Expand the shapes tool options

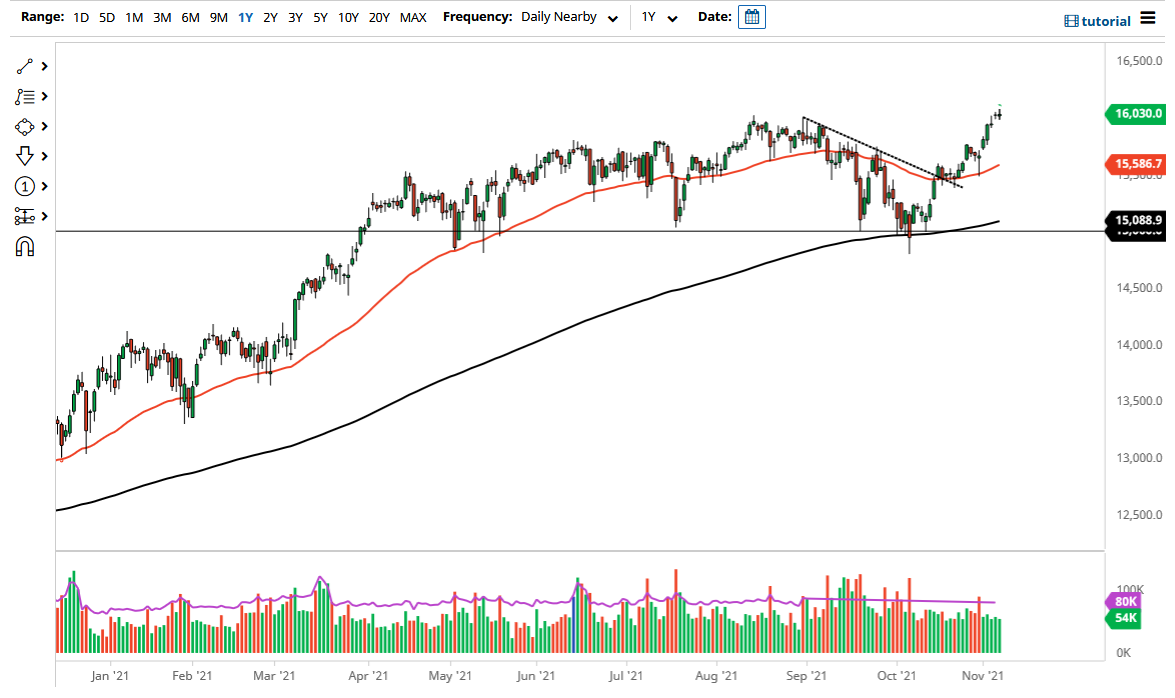pos(44,126)
